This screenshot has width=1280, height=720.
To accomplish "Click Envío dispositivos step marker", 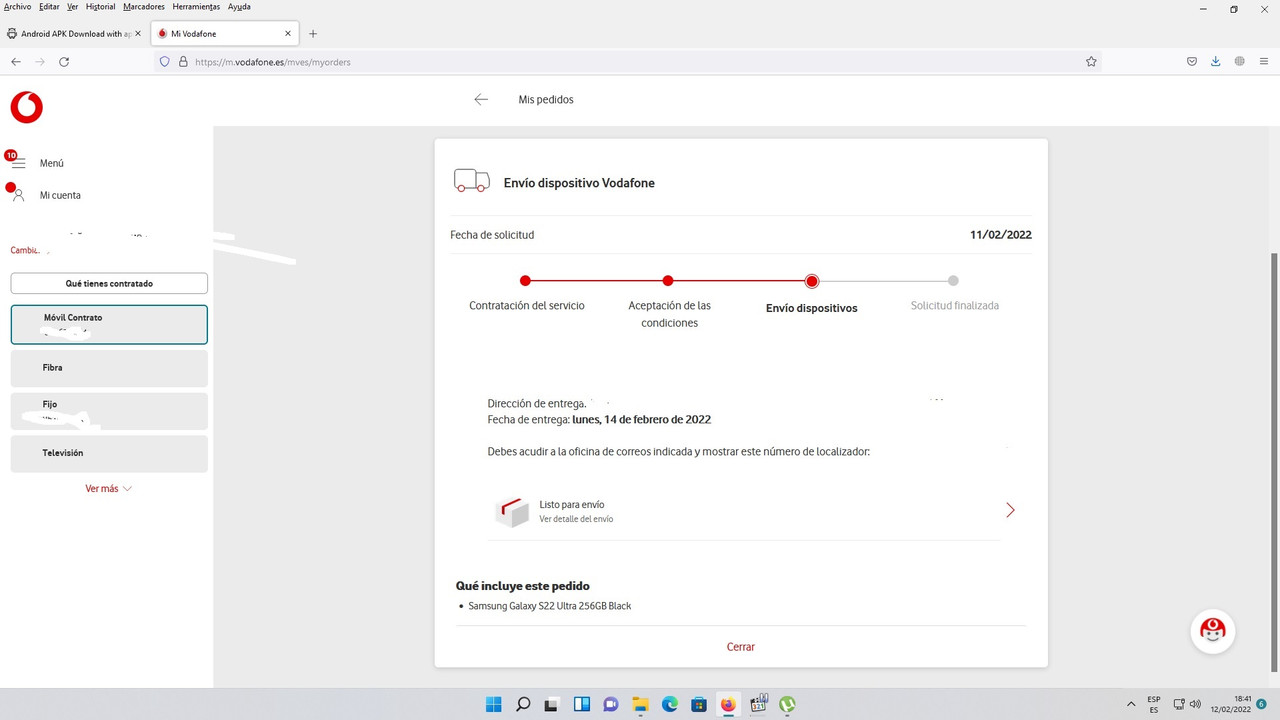I will (x=812, y=281).
